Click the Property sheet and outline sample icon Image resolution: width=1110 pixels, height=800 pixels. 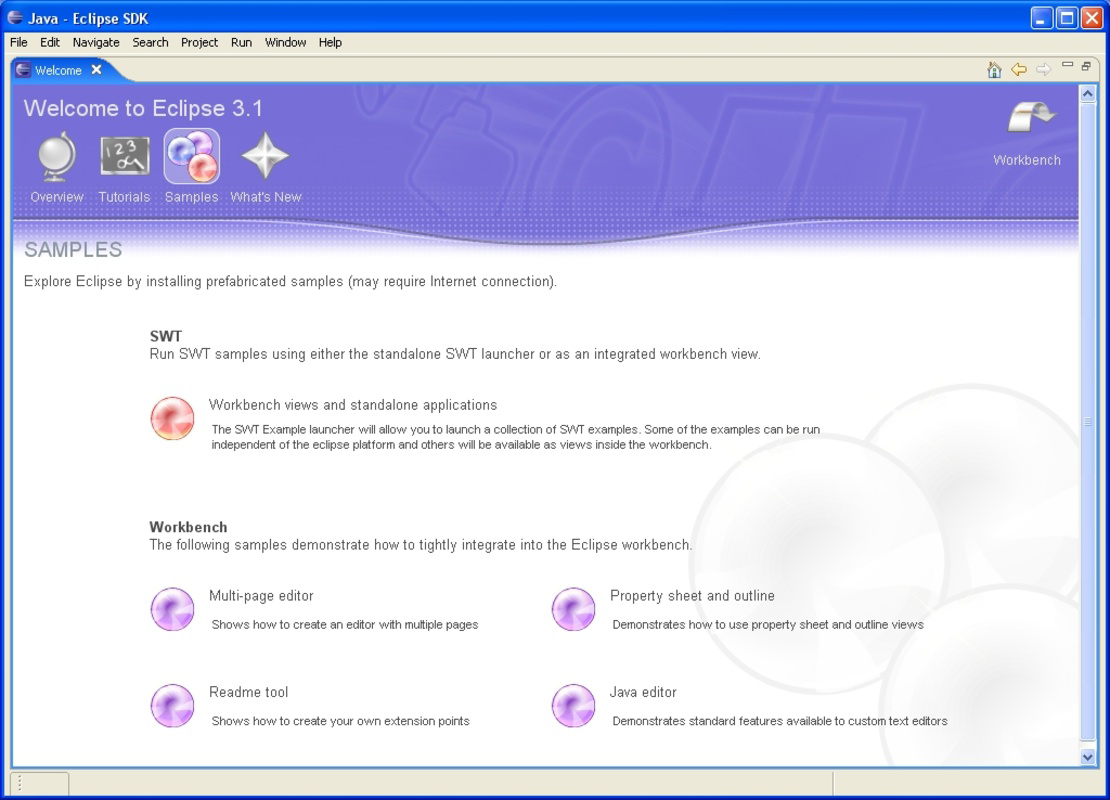click(573, 608)
